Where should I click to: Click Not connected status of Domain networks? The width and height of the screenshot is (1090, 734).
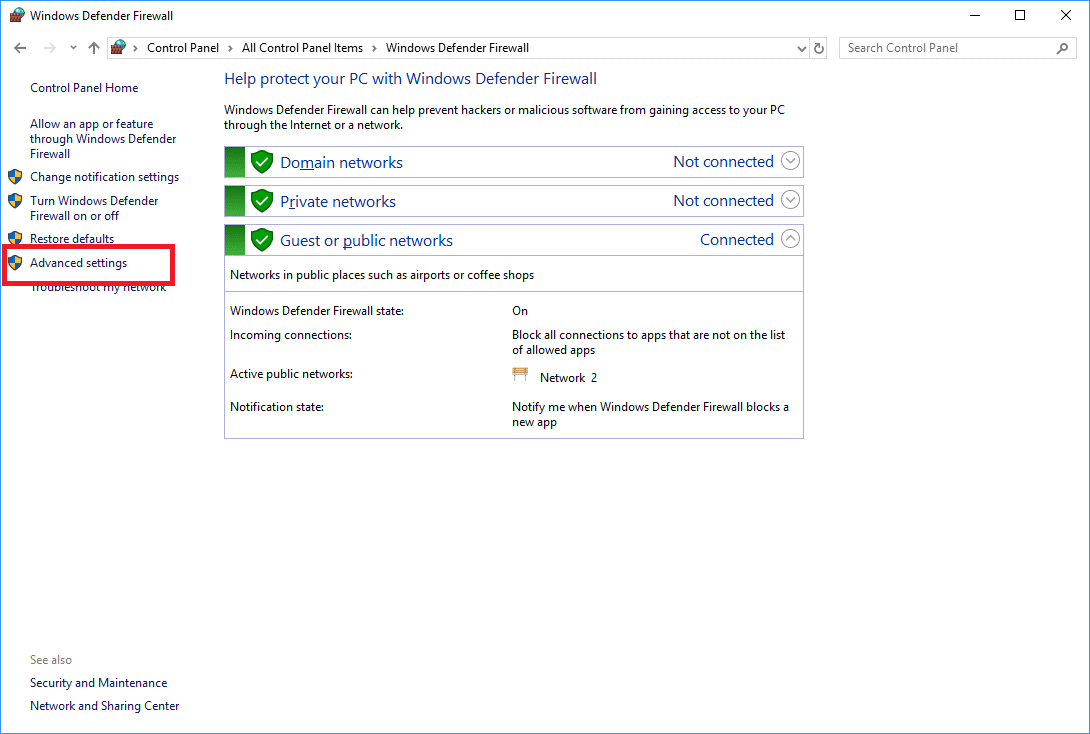point(723,161)
